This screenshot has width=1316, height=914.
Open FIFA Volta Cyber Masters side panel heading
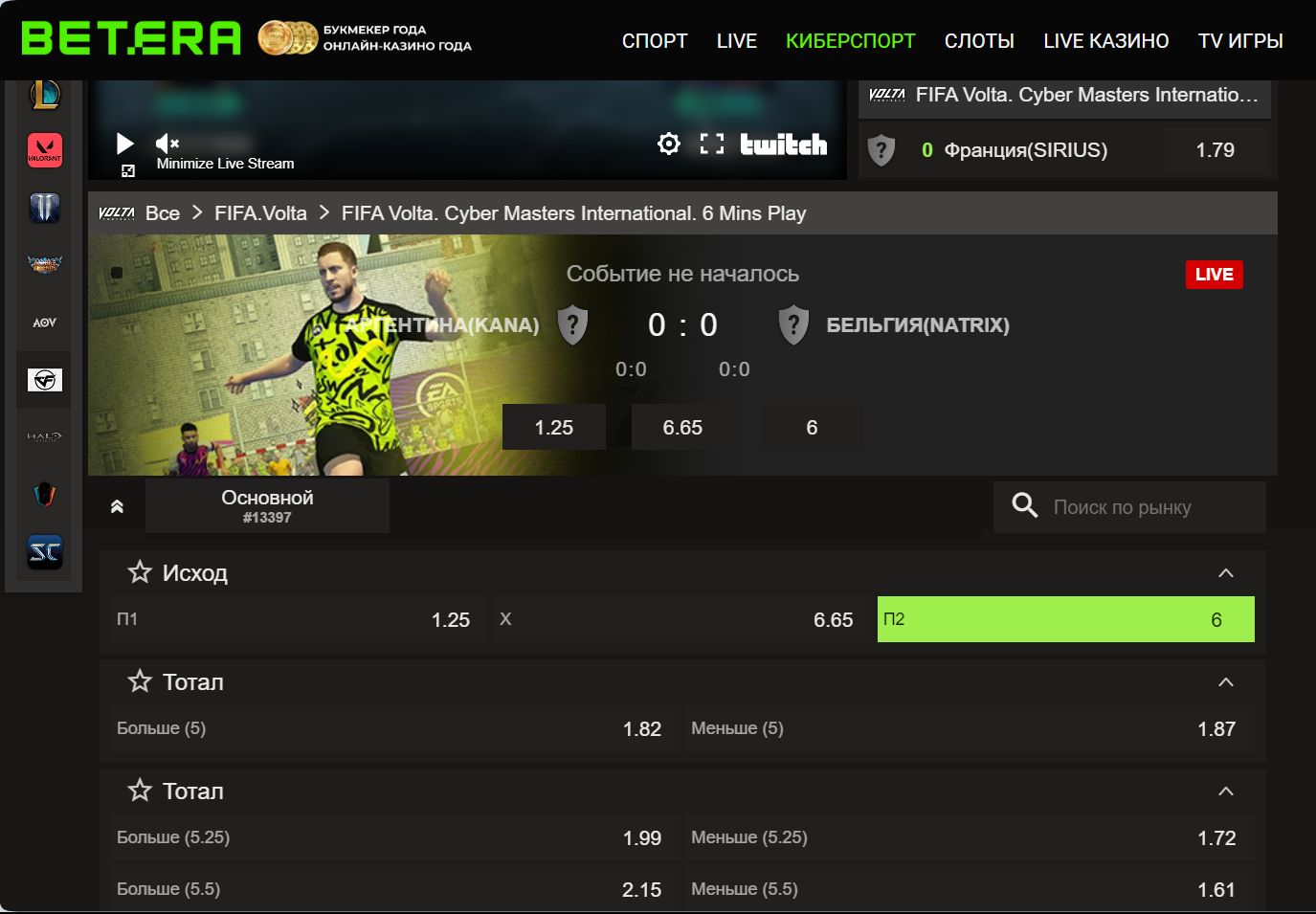pyautogui.click(x=1086, y=95)
